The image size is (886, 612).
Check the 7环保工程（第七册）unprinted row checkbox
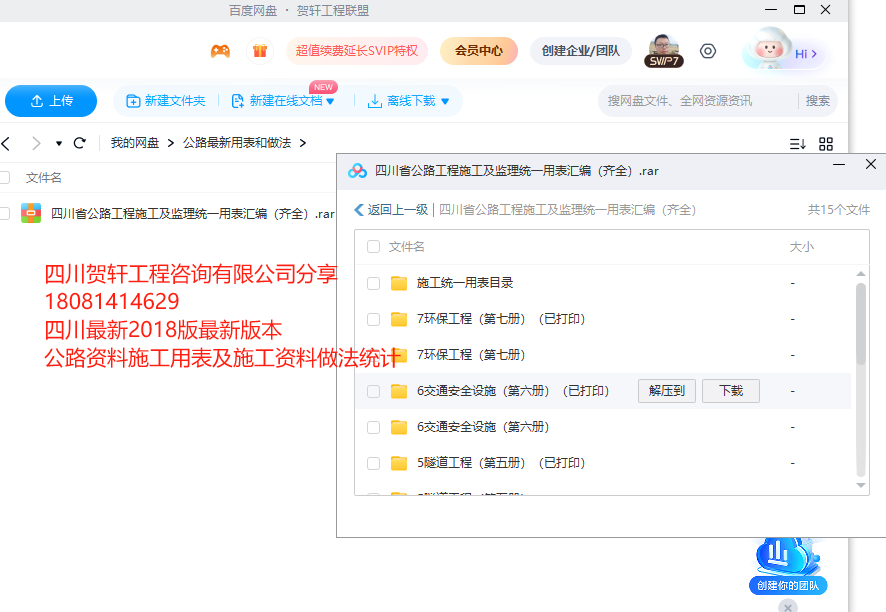pos(373,355)
